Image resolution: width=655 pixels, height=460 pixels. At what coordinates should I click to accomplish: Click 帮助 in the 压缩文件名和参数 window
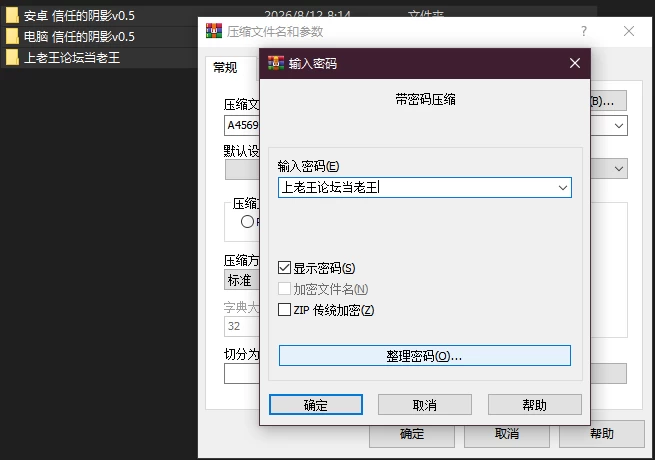pyautogui.click(x=602, y=434)
